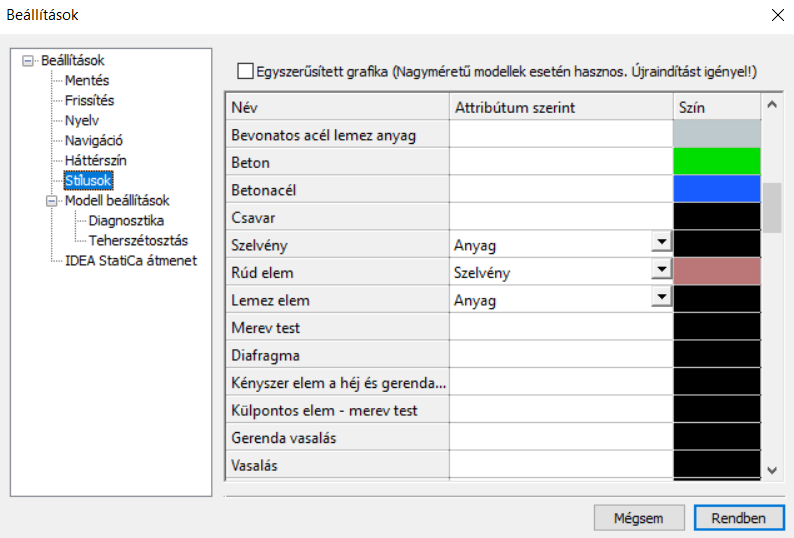
Task: Enable the Egyszerűsített grafika checkbox
Action: tap(245, 71)
